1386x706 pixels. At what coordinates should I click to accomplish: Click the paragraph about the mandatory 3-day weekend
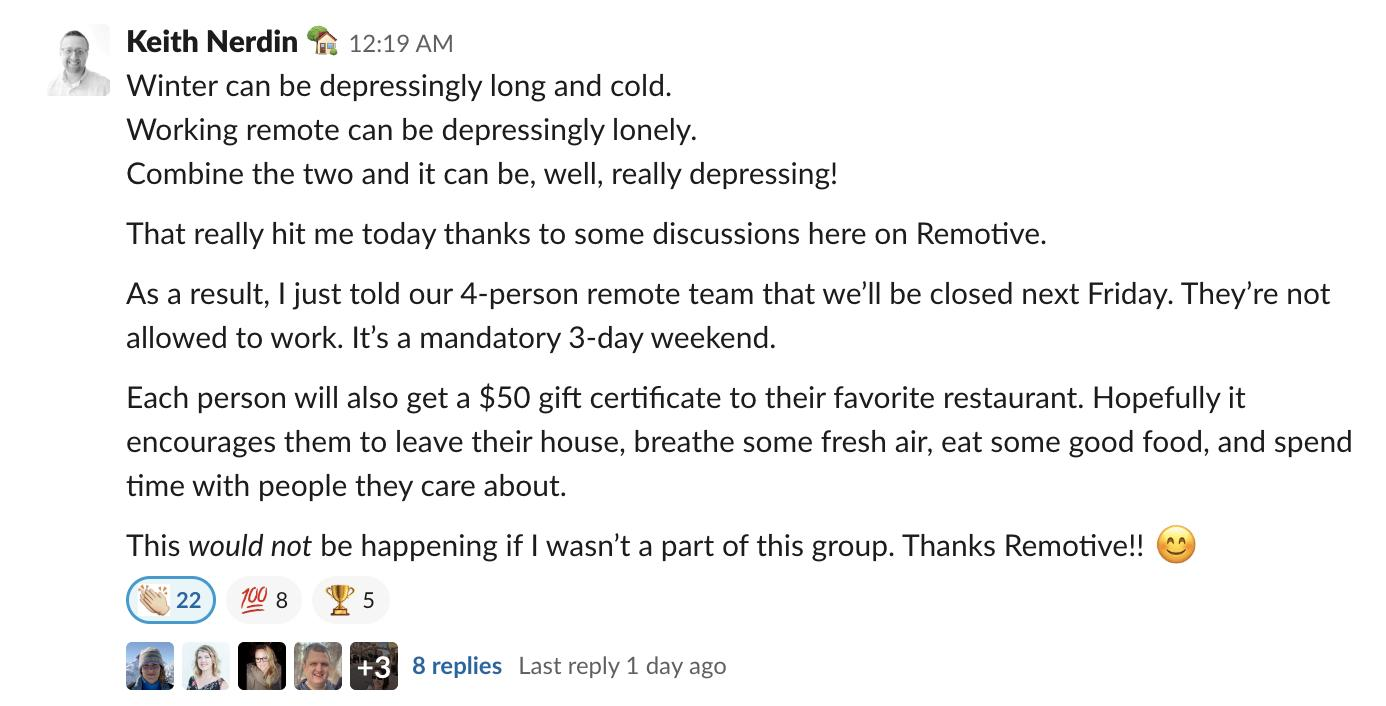pyautogui.click(x=728, y=316)
